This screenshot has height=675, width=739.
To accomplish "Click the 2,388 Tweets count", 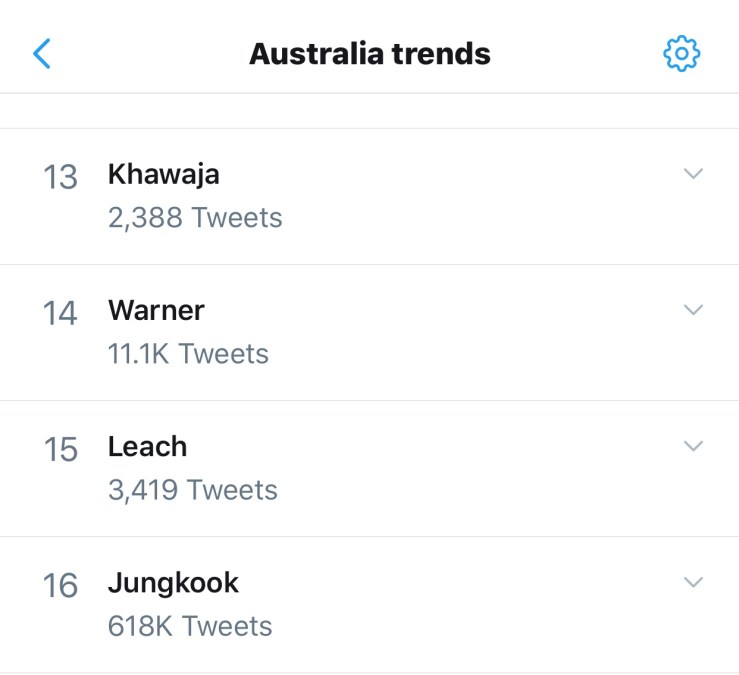I will point(195,218).
